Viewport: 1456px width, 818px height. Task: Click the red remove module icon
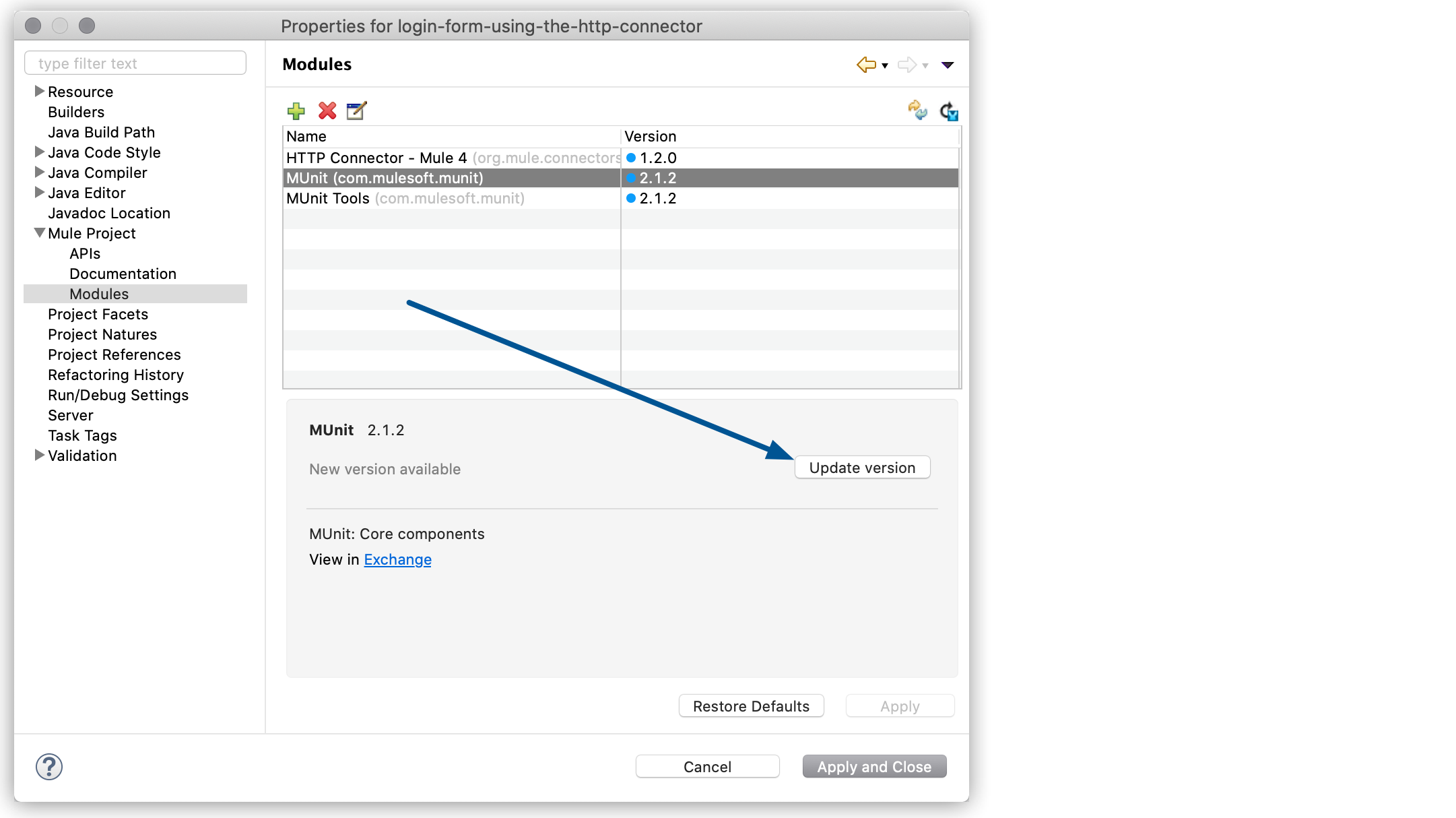pos(327,111)
